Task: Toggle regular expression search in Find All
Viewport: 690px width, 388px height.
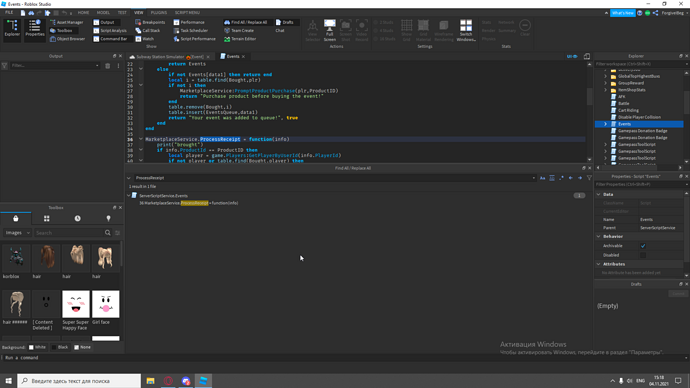Action: click(x=561, y=178)
